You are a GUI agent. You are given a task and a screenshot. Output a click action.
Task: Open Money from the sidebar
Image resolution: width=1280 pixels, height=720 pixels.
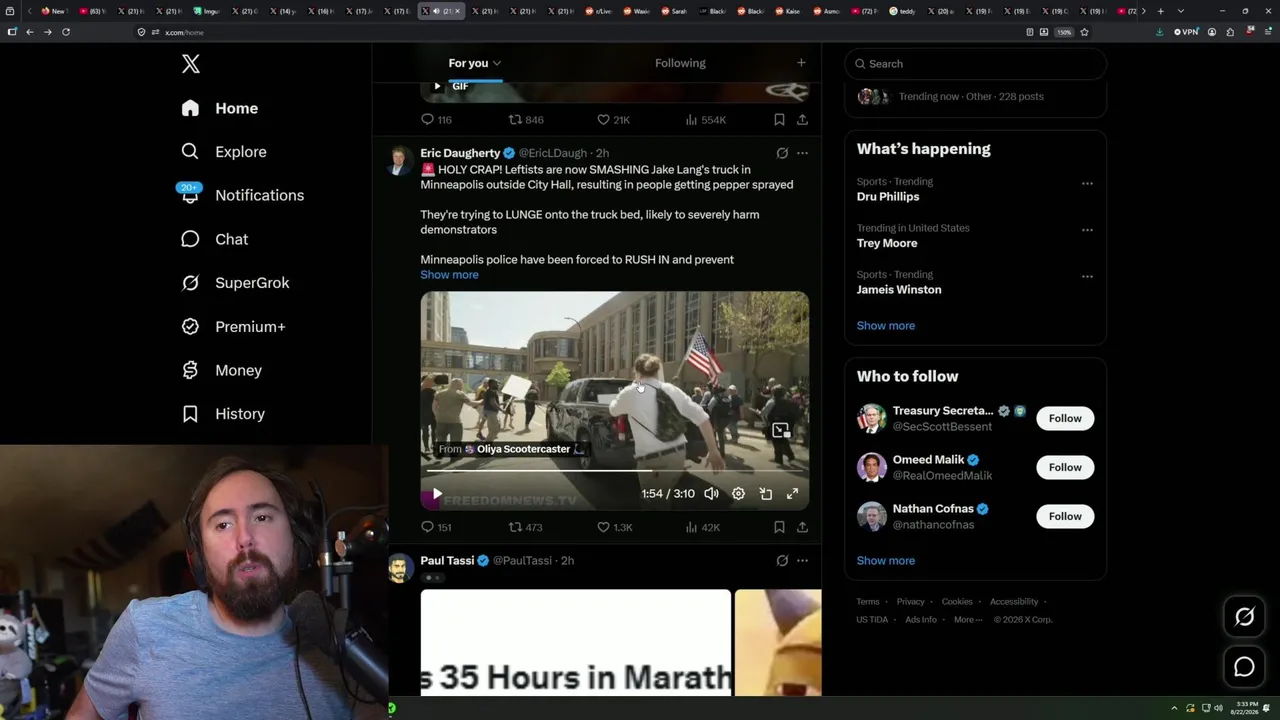tap(221, 370)
